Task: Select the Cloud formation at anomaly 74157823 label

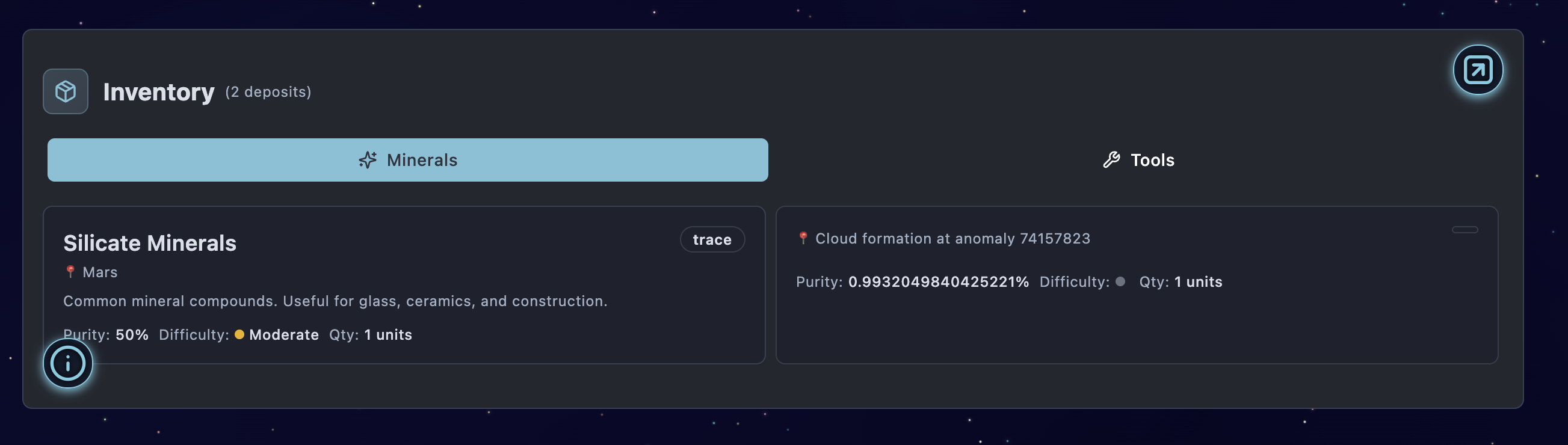Action: (952, 238)
